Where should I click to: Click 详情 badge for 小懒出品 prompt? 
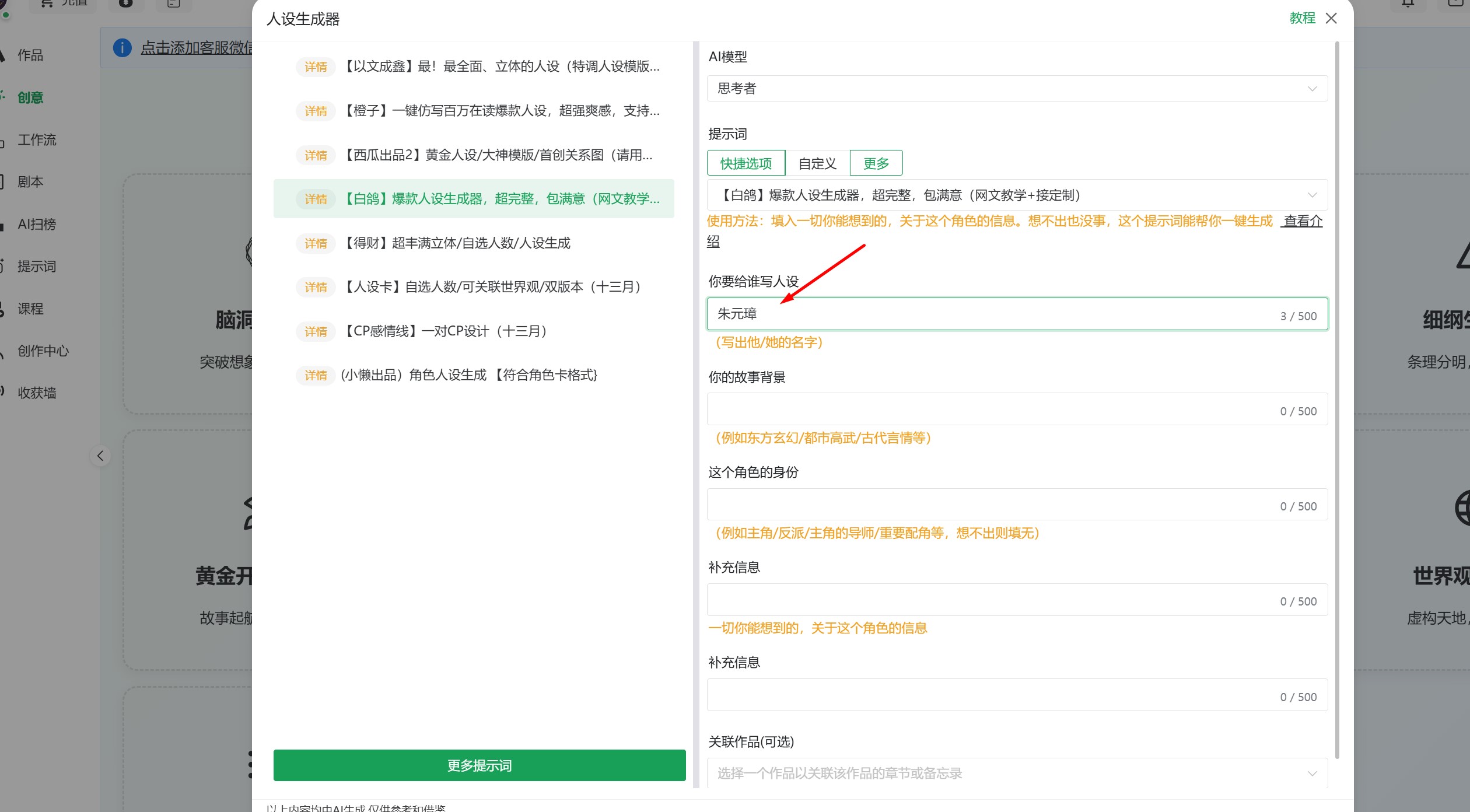click(316, 375)
